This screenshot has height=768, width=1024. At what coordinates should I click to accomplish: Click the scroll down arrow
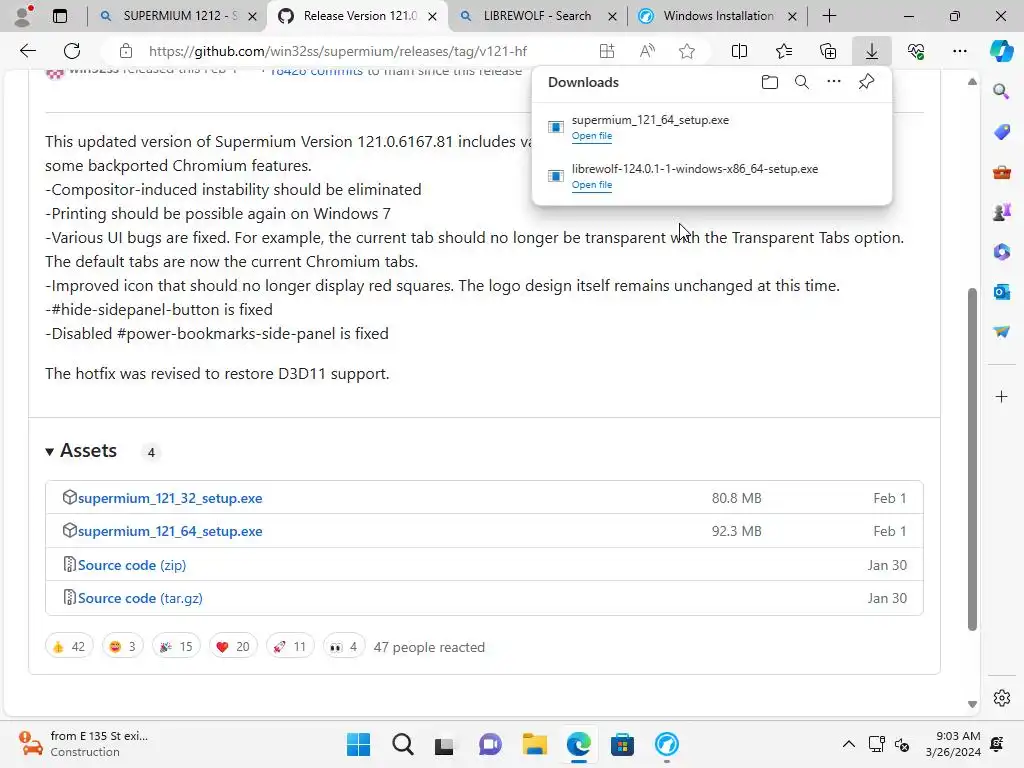point(972,704)
